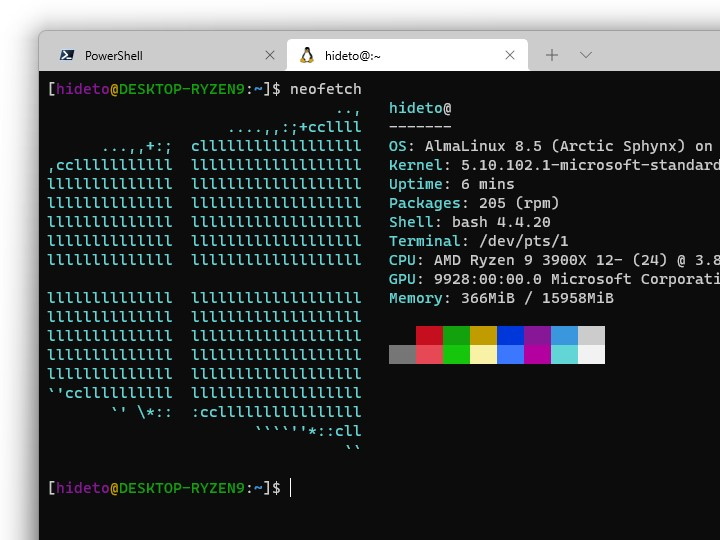Screen dimensions: 720x540
Task: Close the PowerShell tab
Action: pyautogui.click(x=270, y=55)
